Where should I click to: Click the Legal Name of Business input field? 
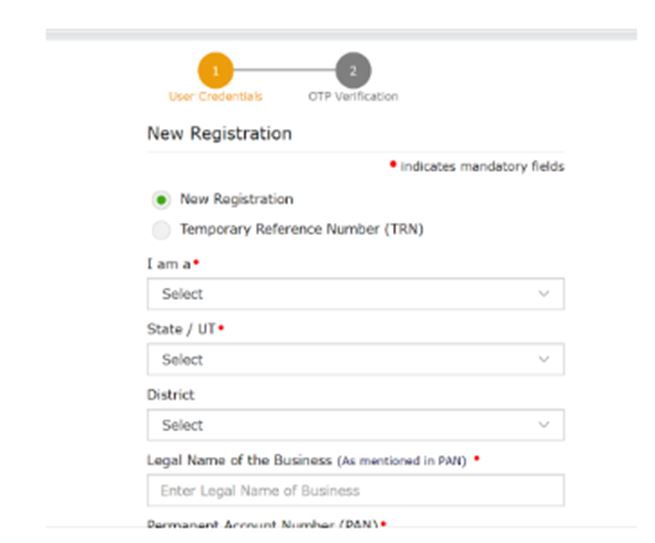pyautogui.click(x=355, y=490)
